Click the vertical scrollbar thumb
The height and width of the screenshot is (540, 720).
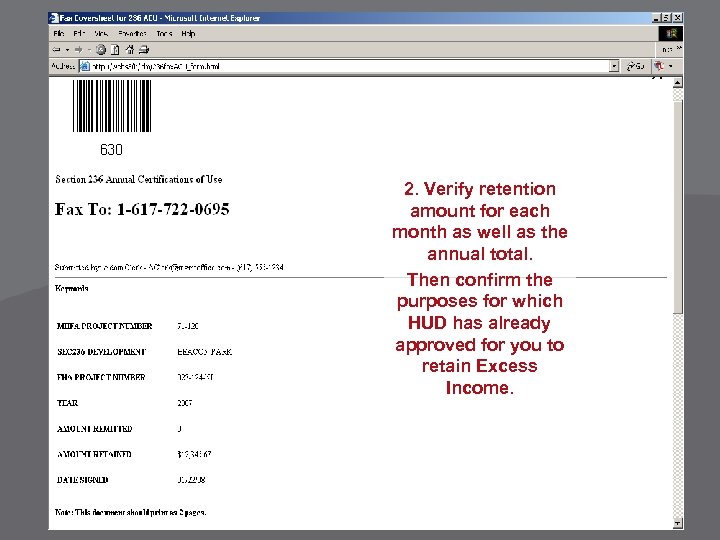677,207
